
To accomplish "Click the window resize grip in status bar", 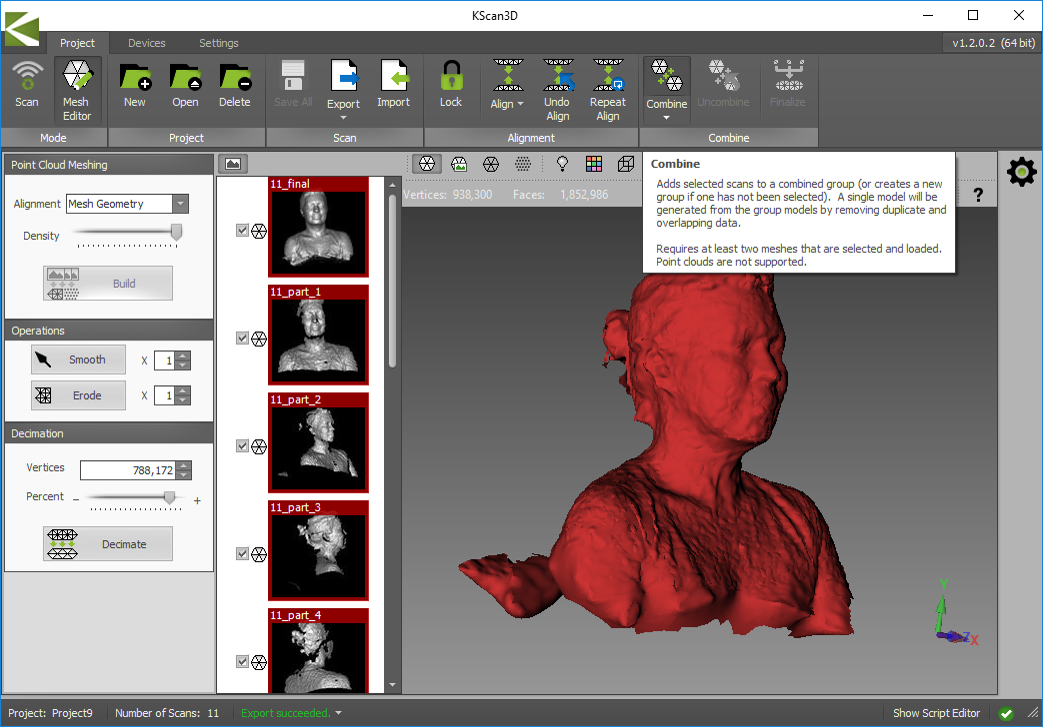I will tap(1033, 714).
